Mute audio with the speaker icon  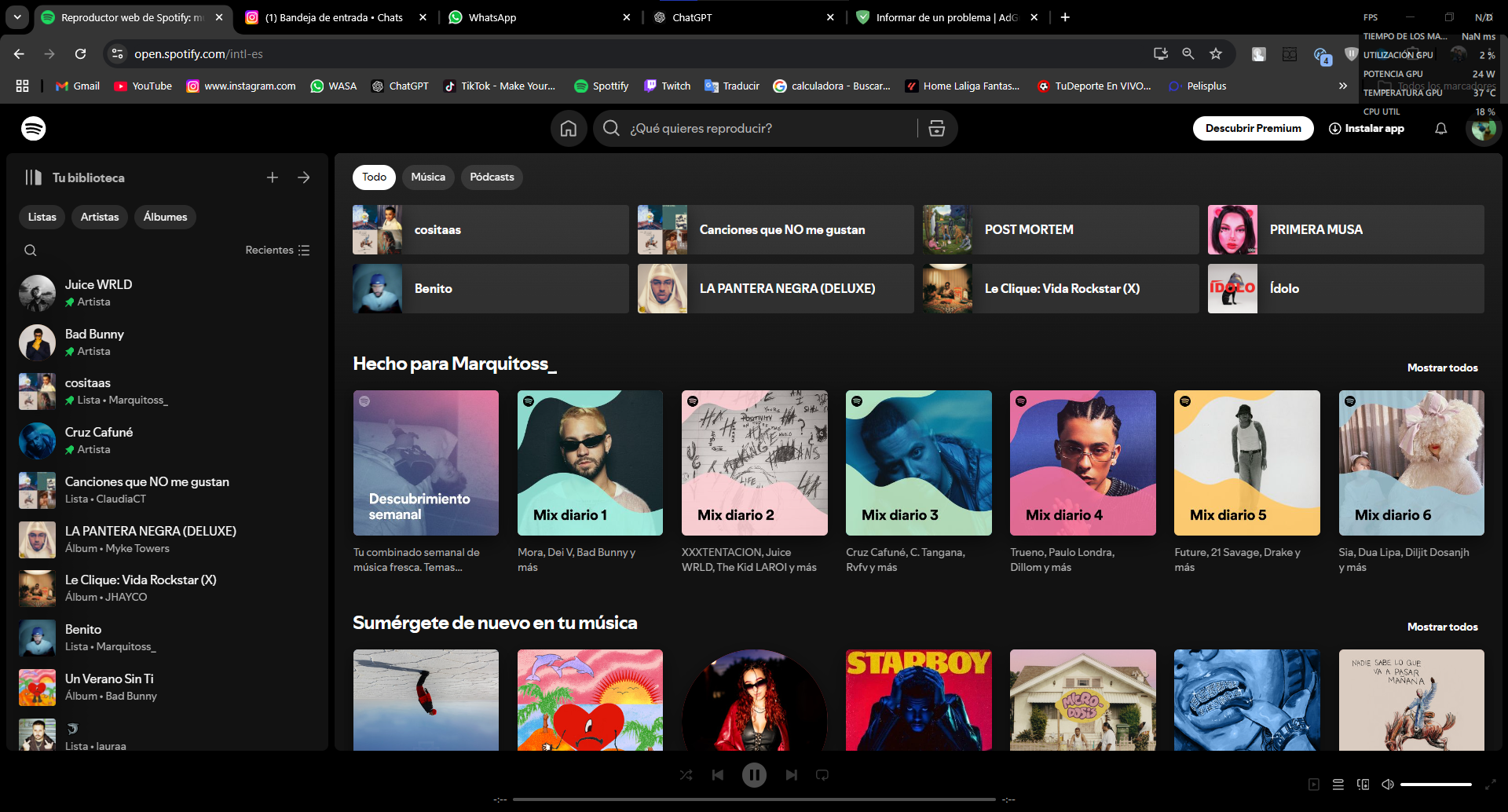pos(1387,784)
